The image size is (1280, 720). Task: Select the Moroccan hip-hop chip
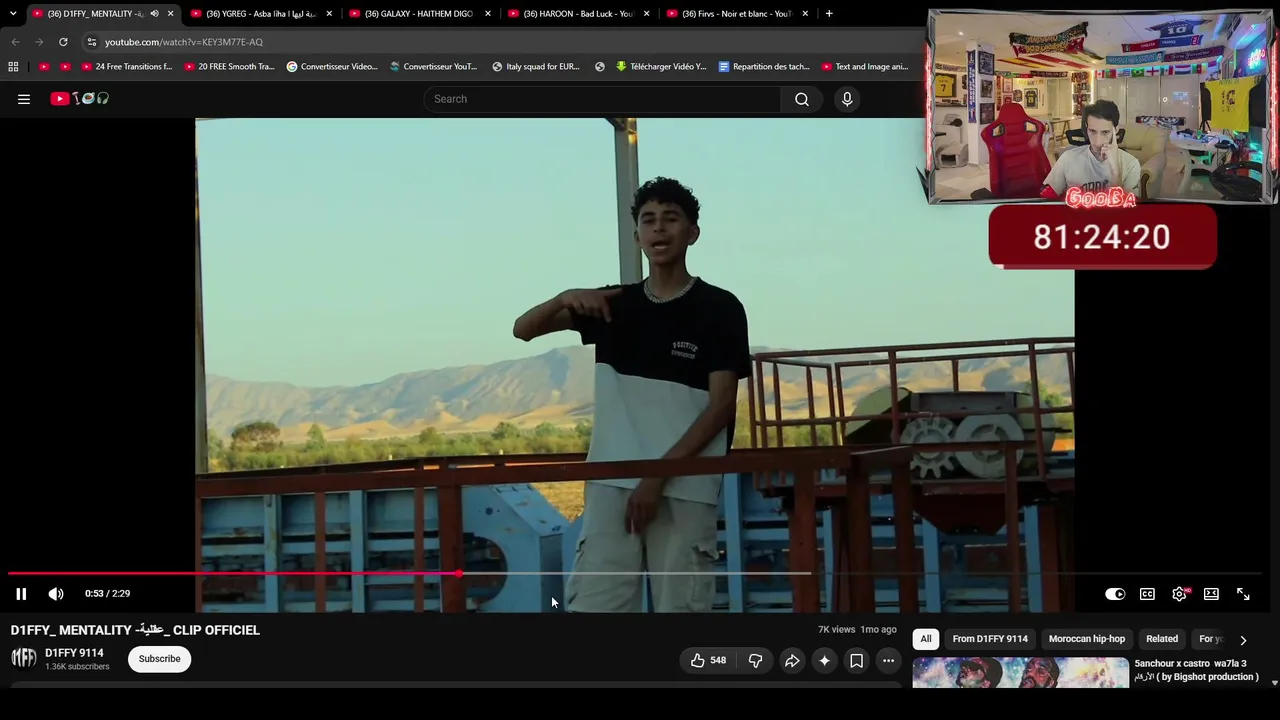[1087, 639]
